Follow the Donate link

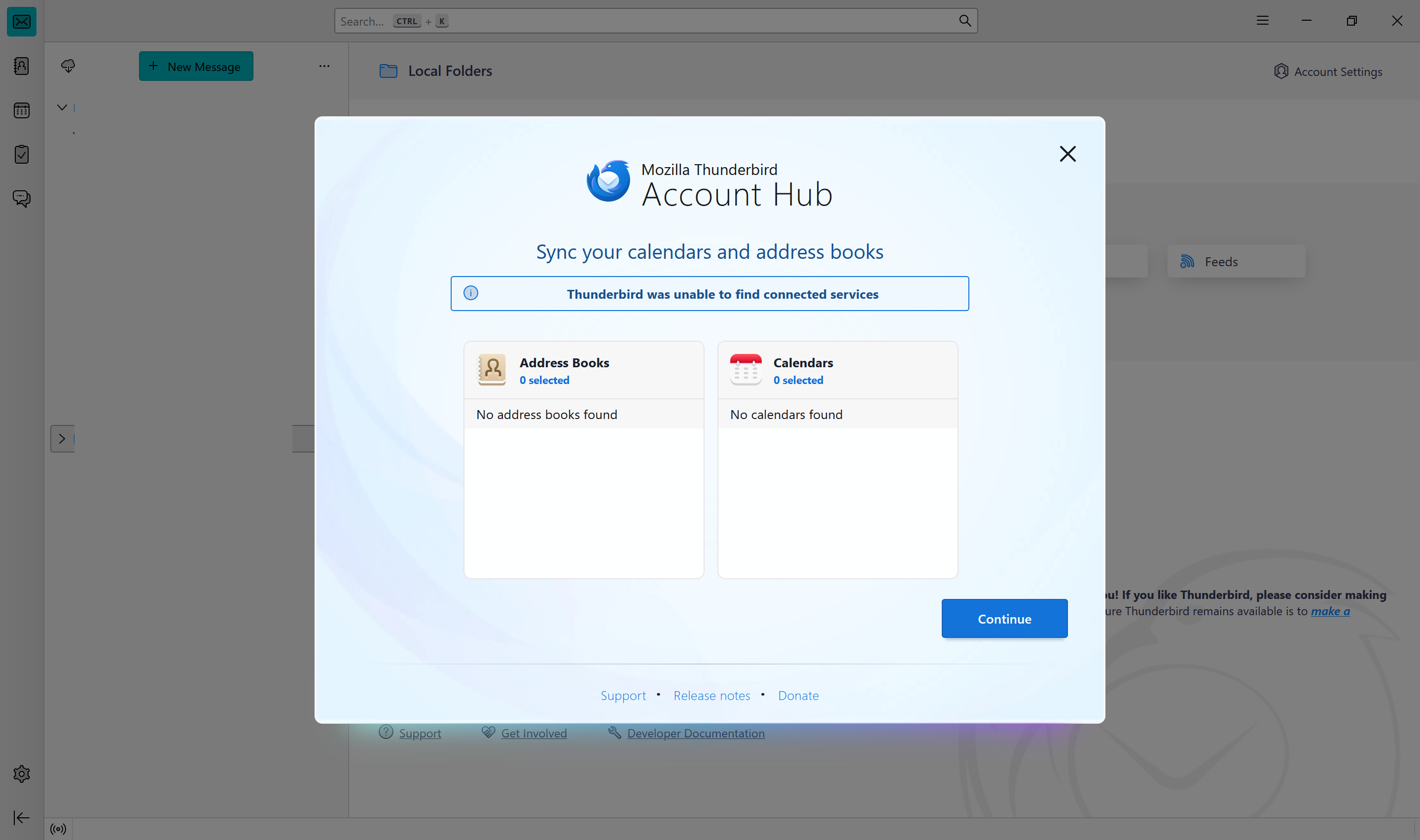click(799, 696)
